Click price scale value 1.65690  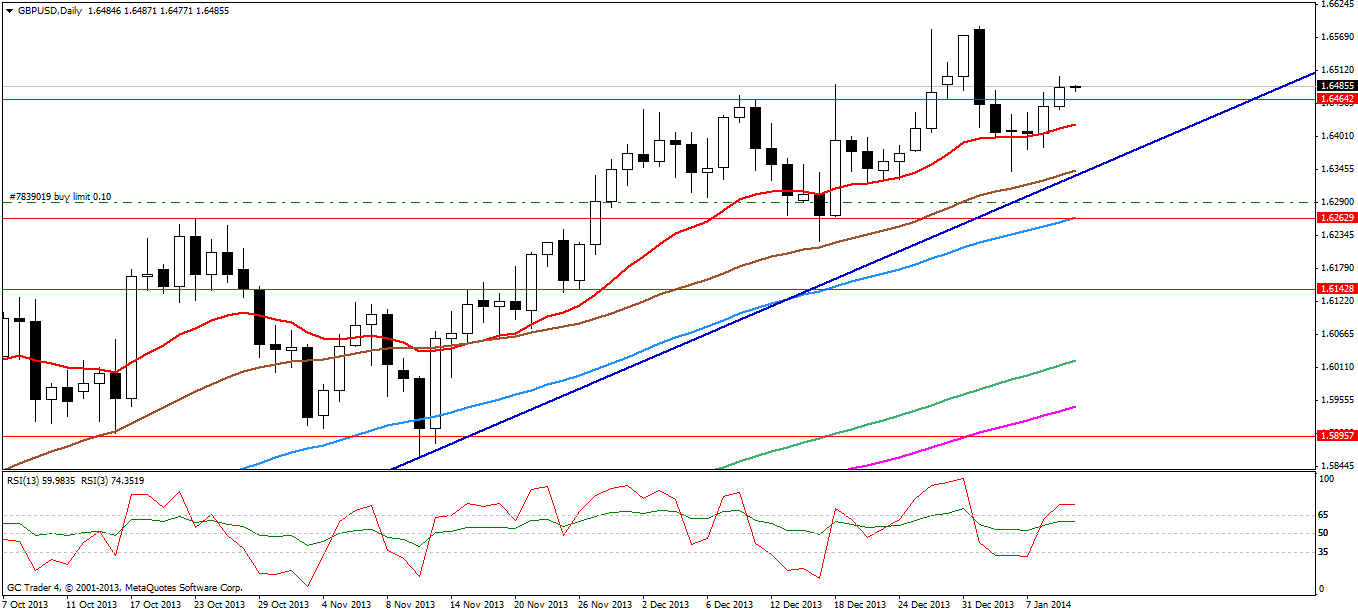tap(1338, 37)
